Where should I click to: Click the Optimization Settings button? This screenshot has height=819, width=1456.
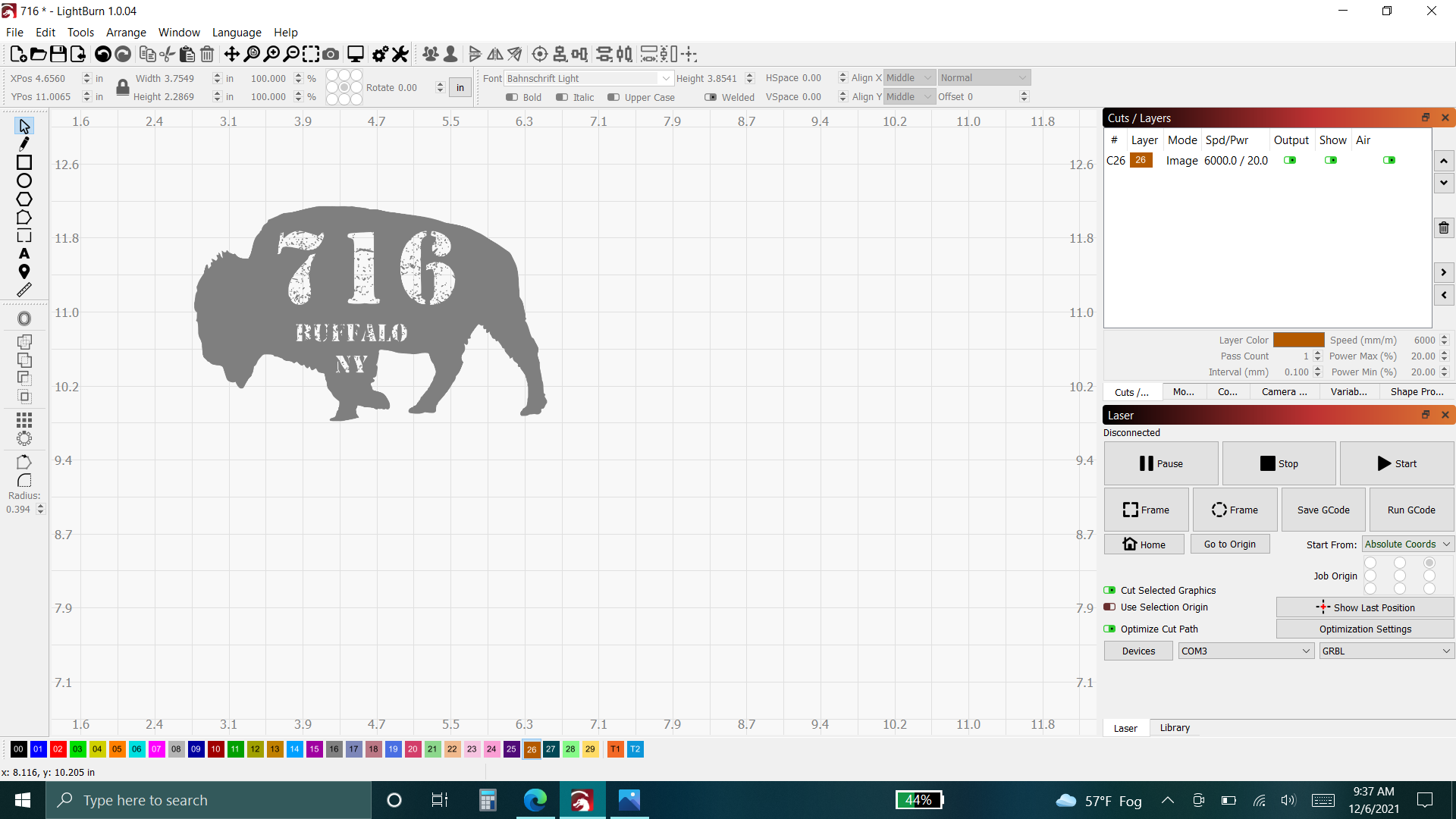[1365, 629]
